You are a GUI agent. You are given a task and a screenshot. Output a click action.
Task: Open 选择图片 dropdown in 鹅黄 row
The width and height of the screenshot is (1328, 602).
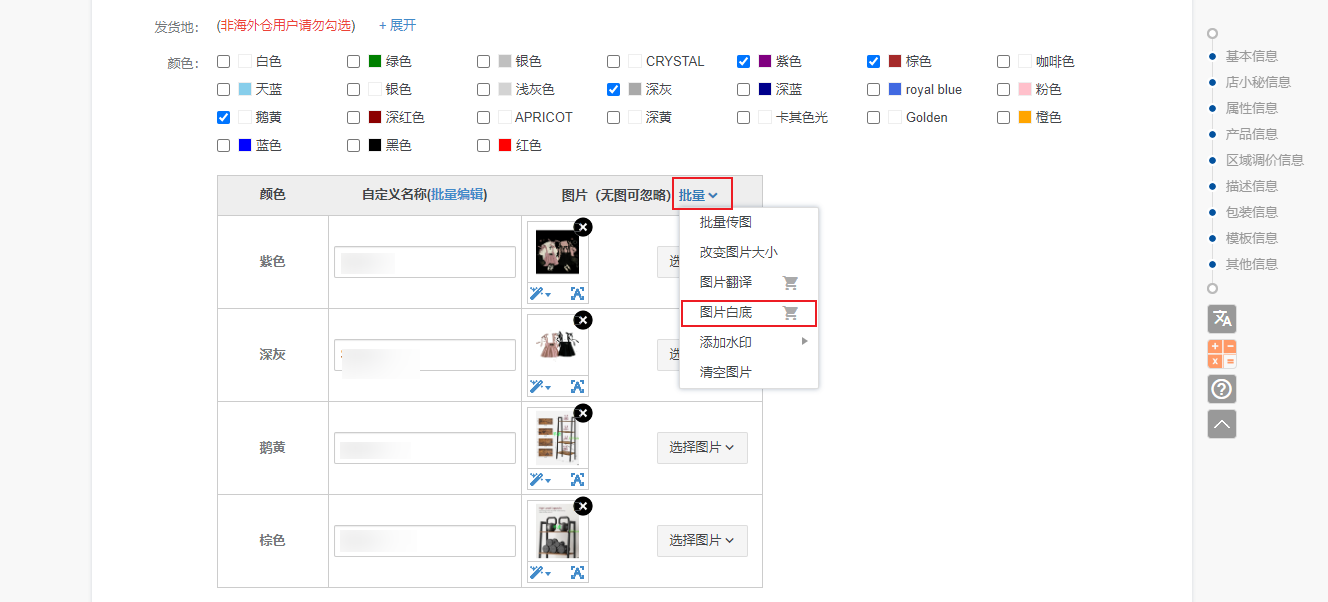coord(702,447)
